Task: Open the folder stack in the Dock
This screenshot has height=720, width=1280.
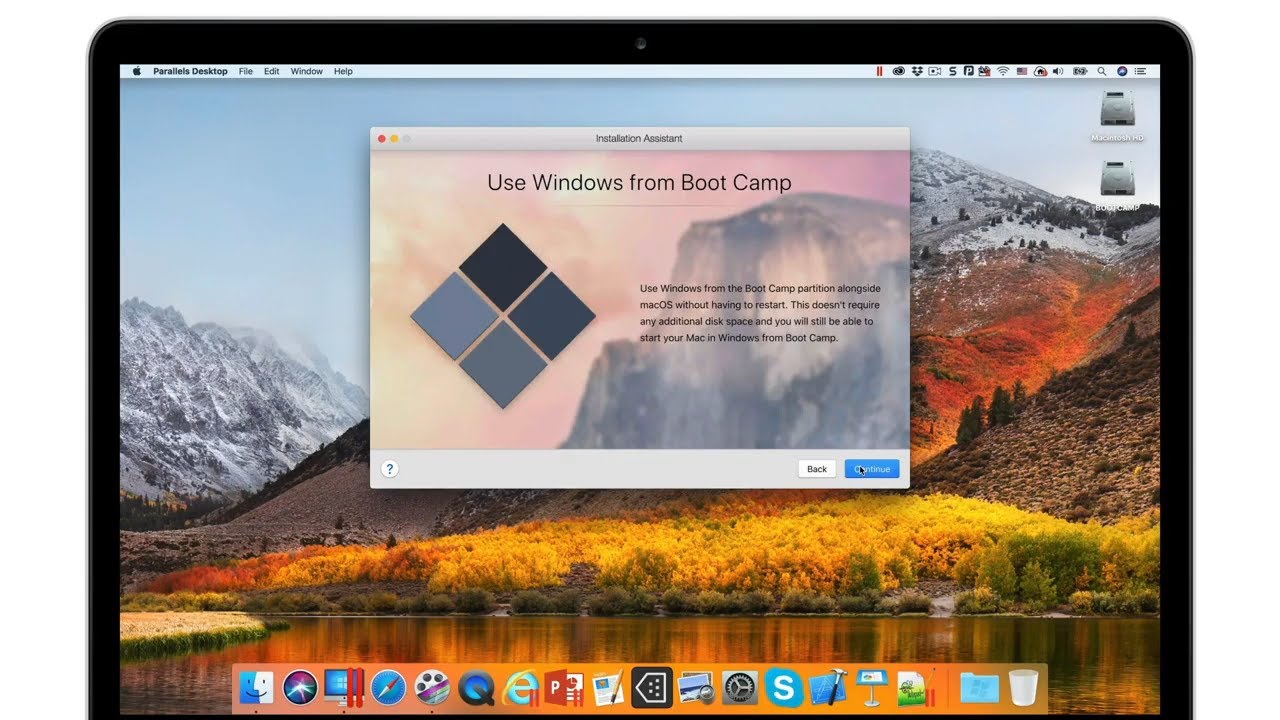Action: click(979, 687)
